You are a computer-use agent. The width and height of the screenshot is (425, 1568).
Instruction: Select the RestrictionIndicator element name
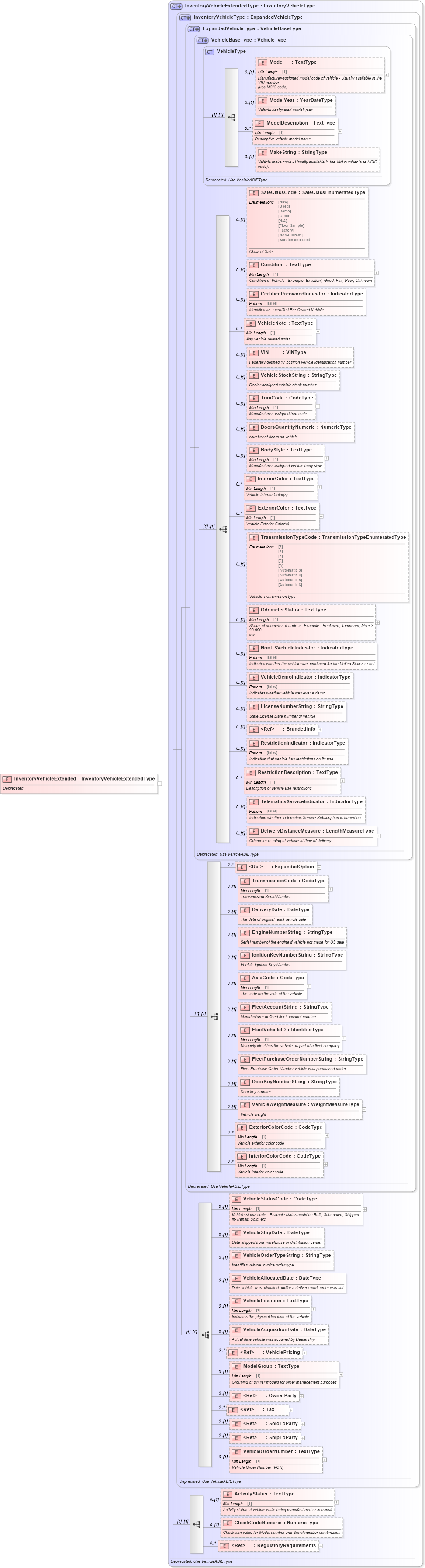[x=284, y=743]
